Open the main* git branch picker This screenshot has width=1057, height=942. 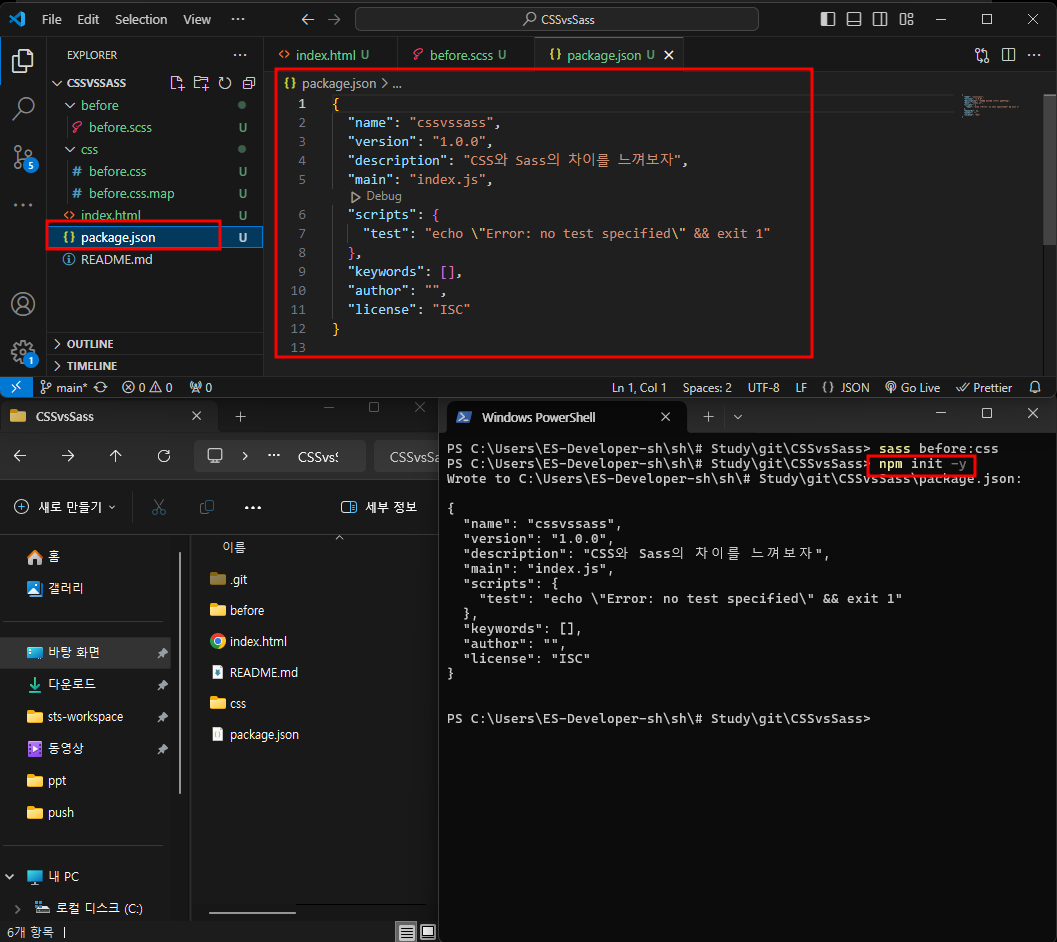click(63, 387)
